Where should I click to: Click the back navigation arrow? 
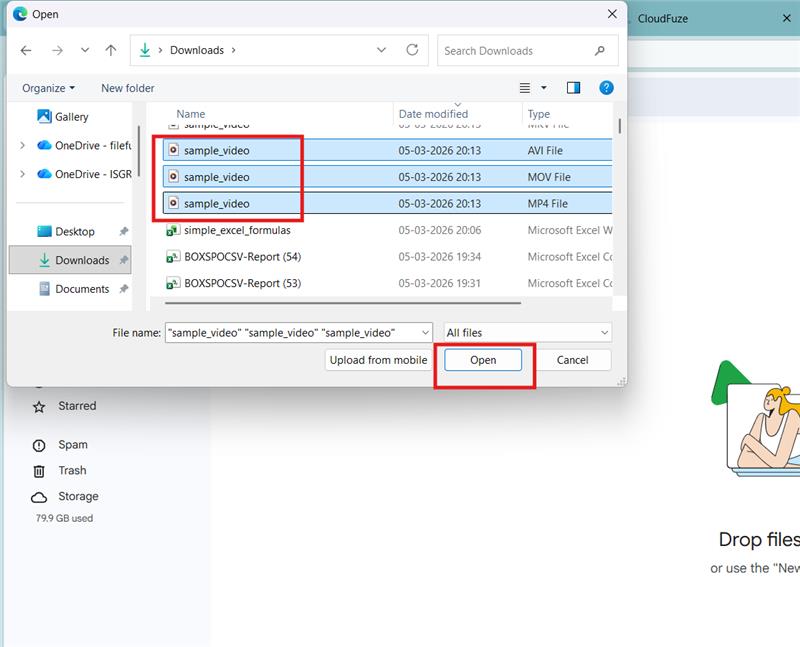26,49
